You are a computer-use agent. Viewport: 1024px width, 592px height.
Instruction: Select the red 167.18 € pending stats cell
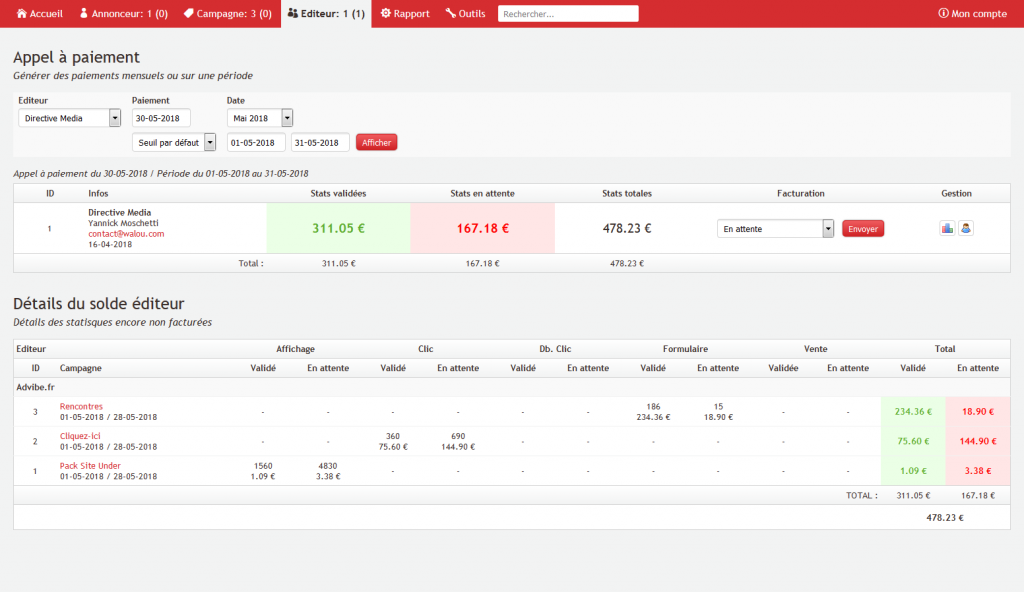pyautogui.click(x=483, y=228)
